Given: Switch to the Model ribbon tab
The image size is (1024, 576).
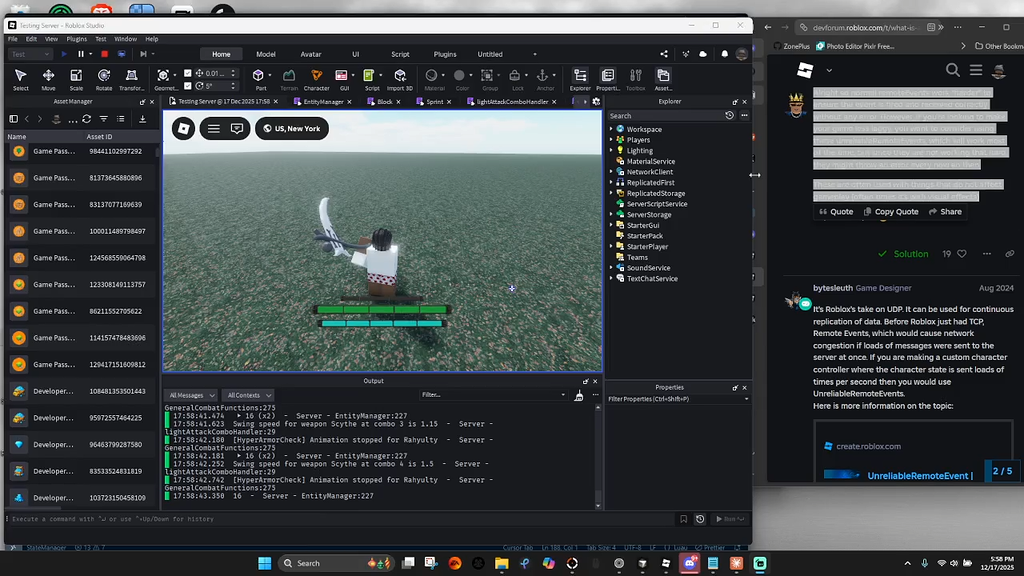Looking at the screenshot, I should coord(265,54).
